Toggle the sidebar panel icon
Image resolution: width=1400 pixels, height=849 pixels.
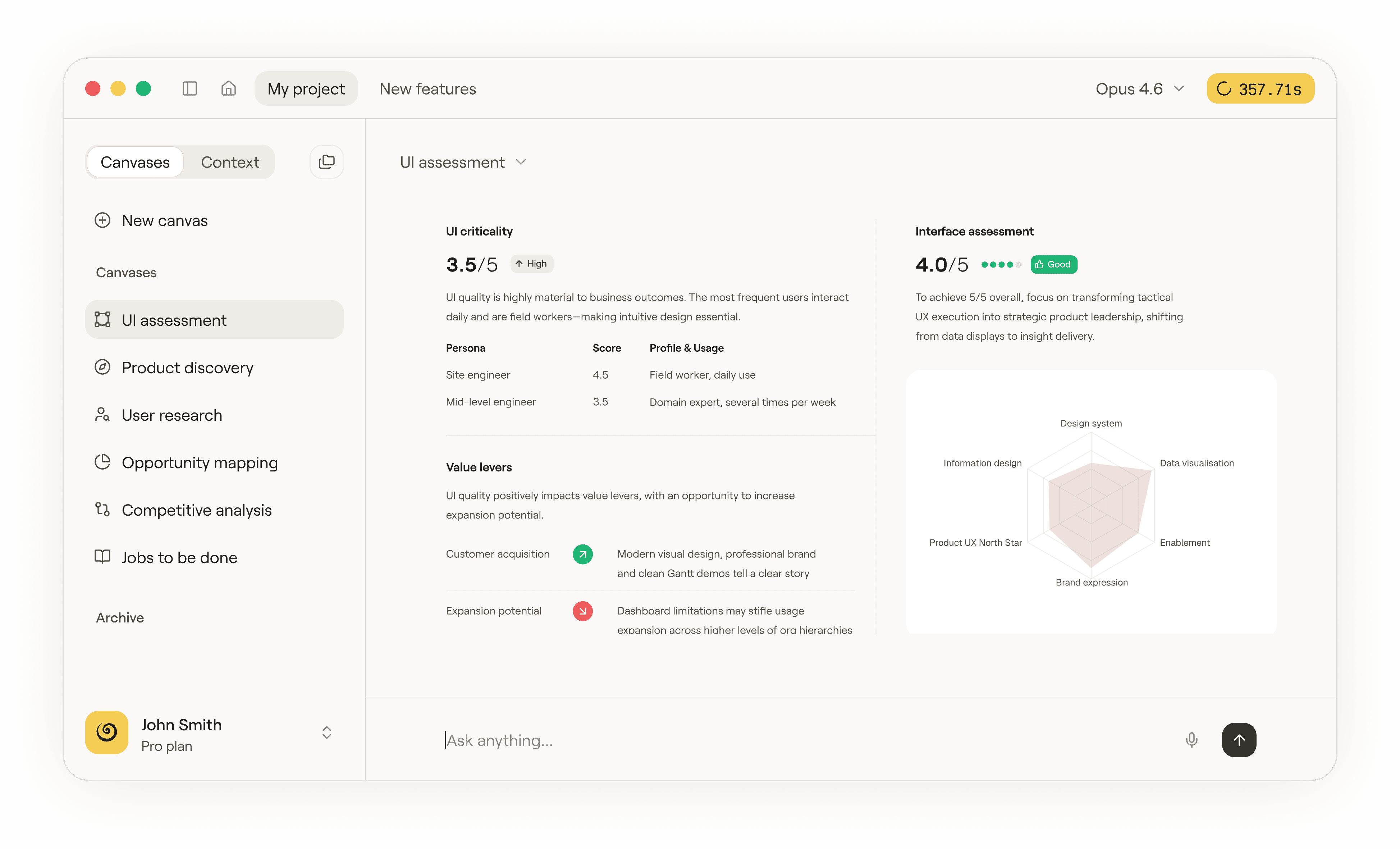click(x=190, y=89)
